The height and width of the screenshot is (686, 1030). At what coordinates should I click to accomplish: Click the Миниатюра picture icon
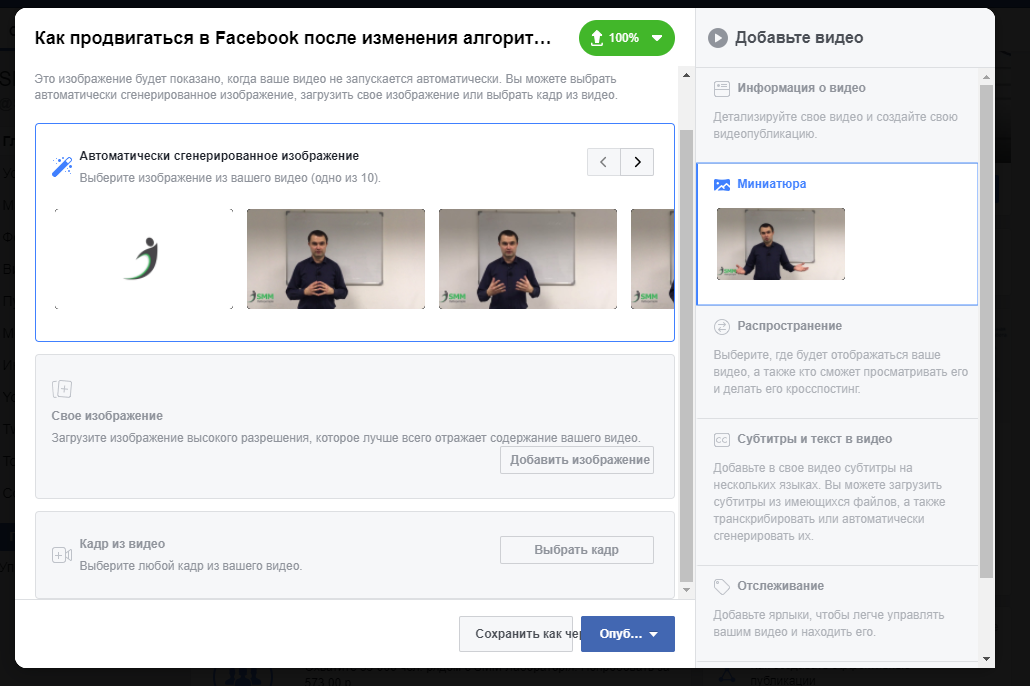click(721, 185)
